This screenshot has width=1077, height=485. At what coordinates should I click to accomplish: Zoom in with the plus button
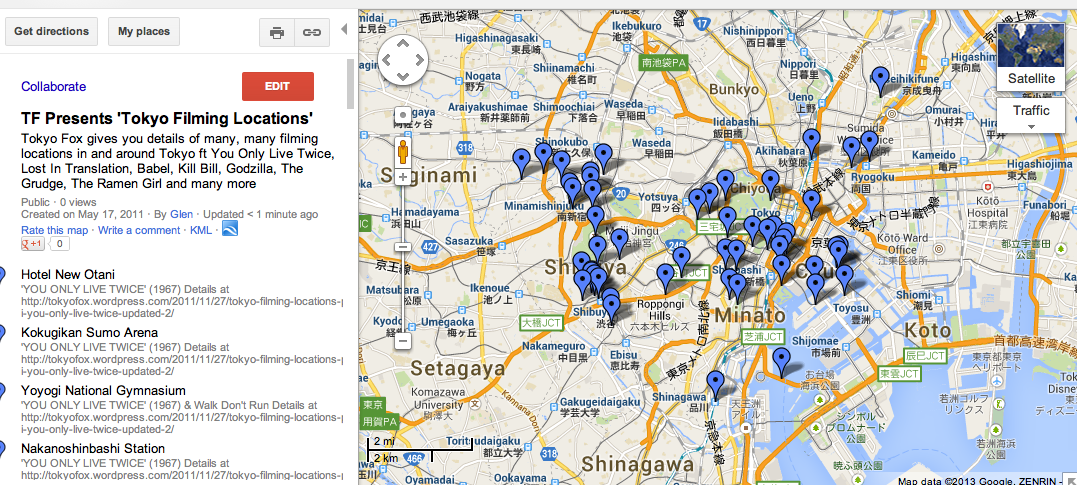tap(403, 177)
